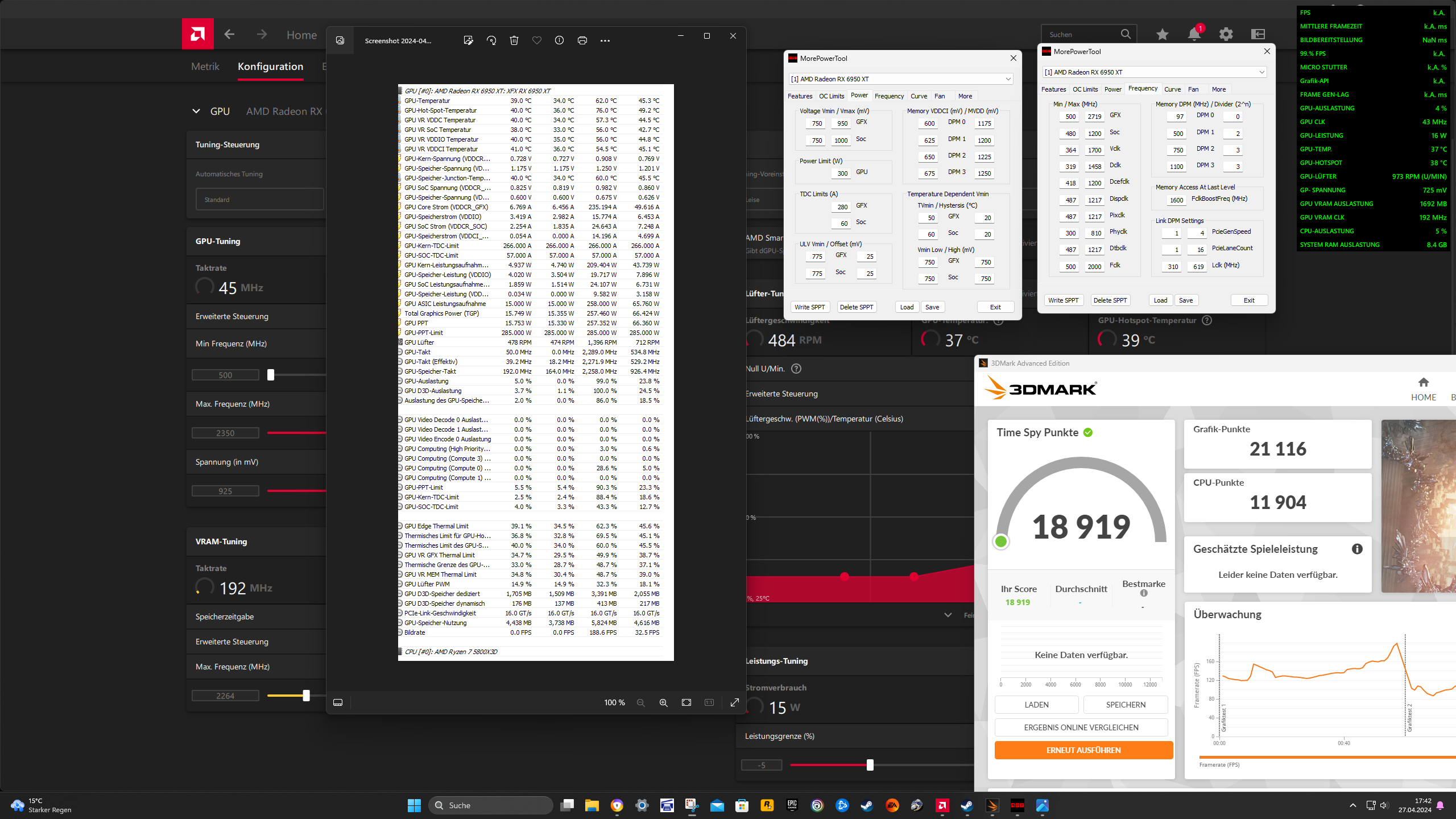Click ERNEUT AUSFÜHREN in 3DMark
This screenshot has height=819, width=1456.
(1083, 750)
